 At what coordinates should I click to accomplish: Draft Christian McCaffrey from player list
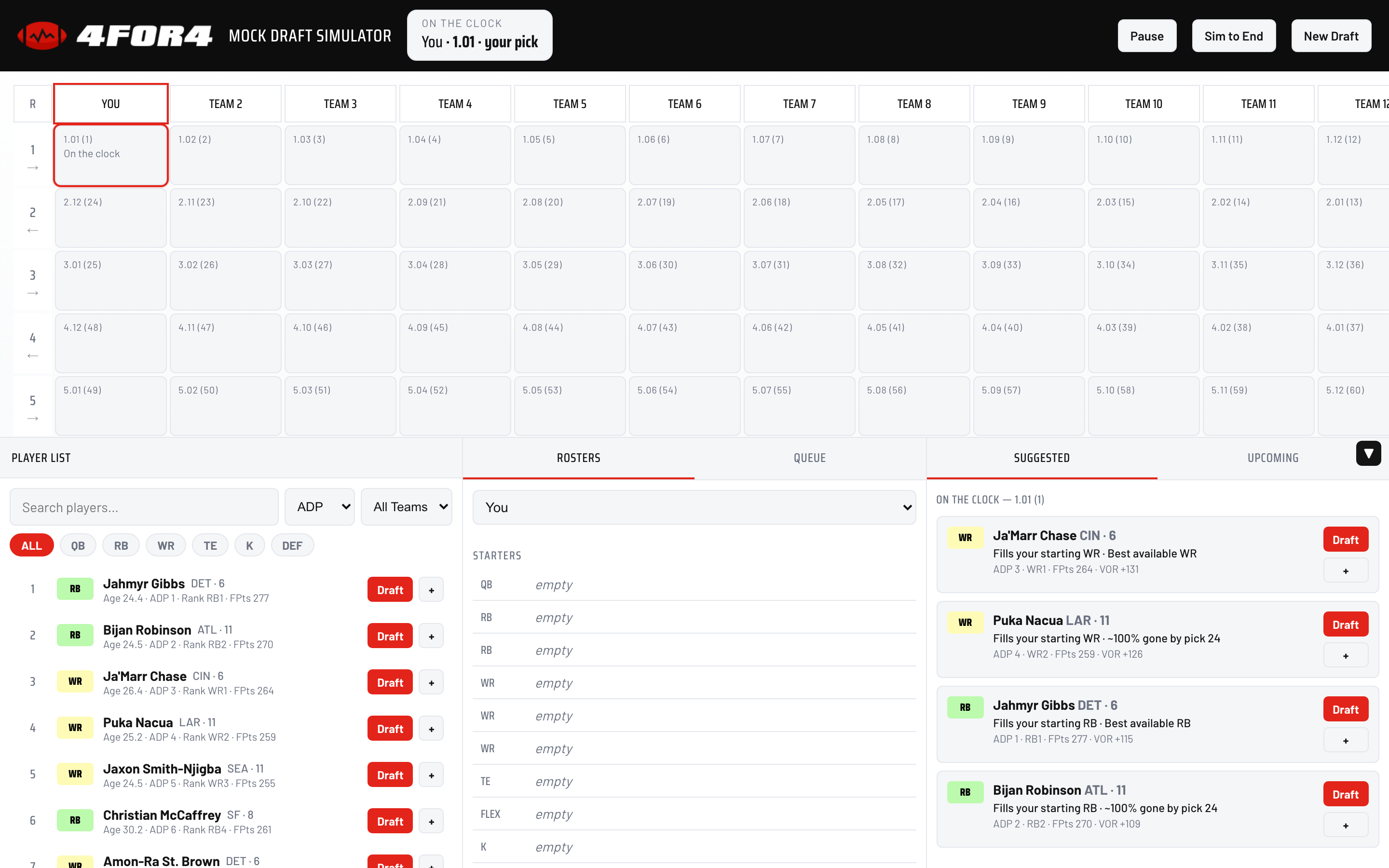[390, 822]
